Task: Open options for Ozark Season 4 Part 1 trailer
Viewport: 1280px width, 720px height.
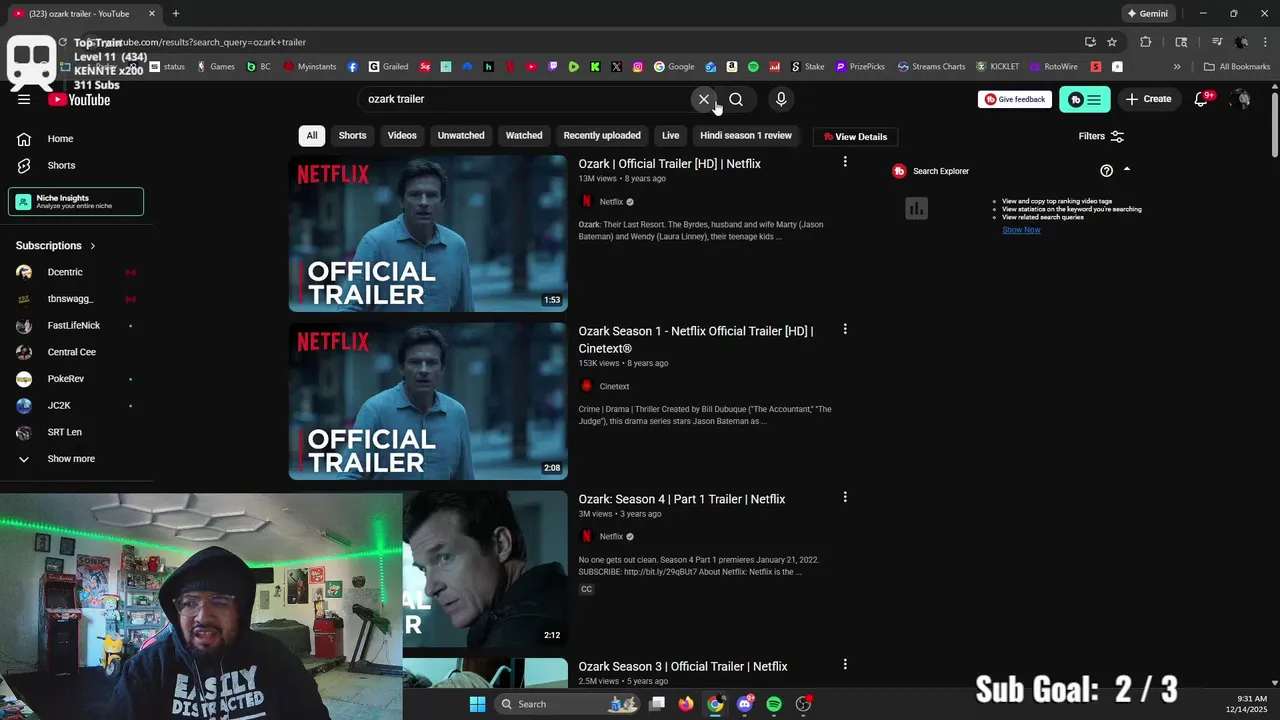Action: pyautogui.click(x=845, y=497)
